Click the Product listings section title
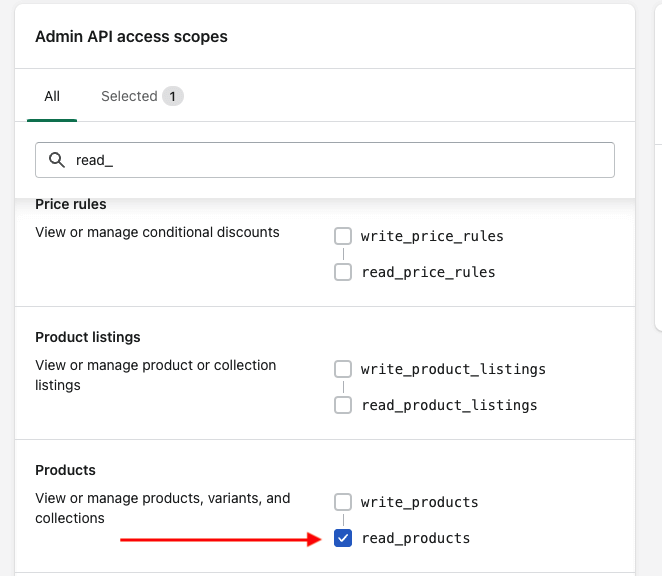The width and height of the screenshot is (662, 576). coord(88,337)
